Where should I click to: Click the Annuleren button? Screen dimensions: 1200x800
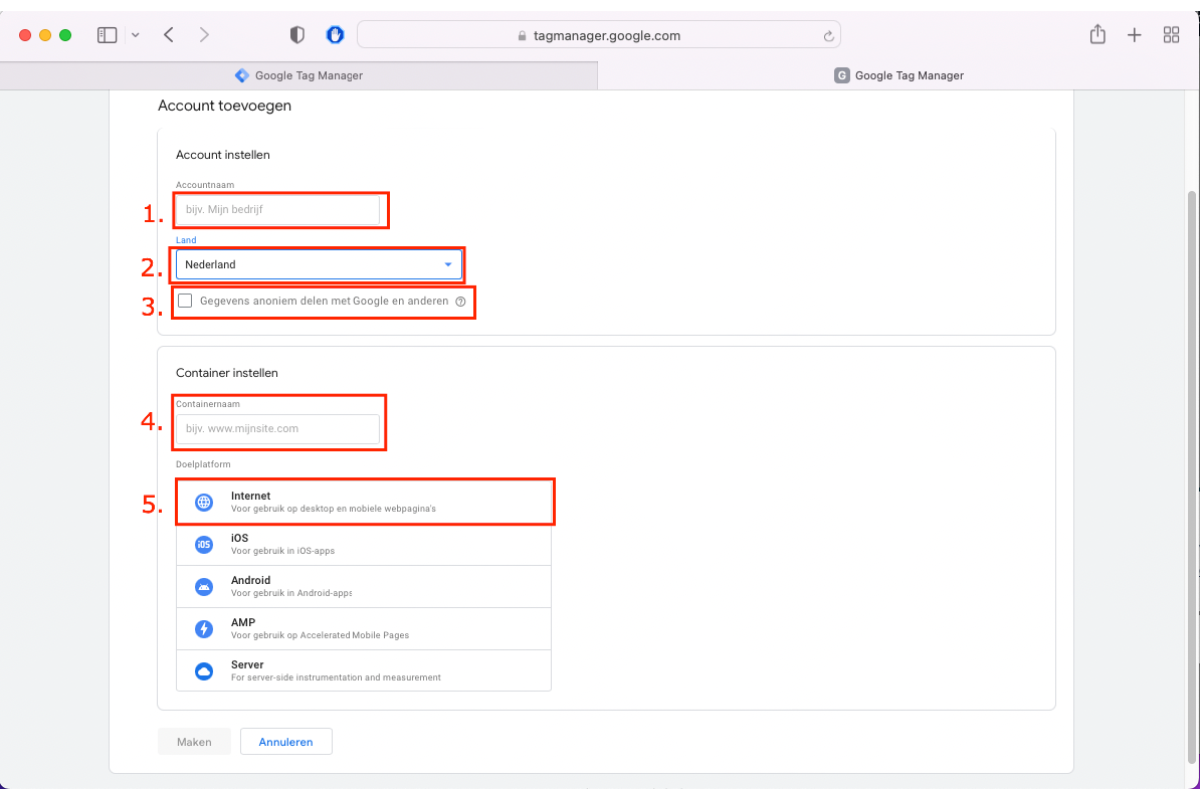(286, 742)
